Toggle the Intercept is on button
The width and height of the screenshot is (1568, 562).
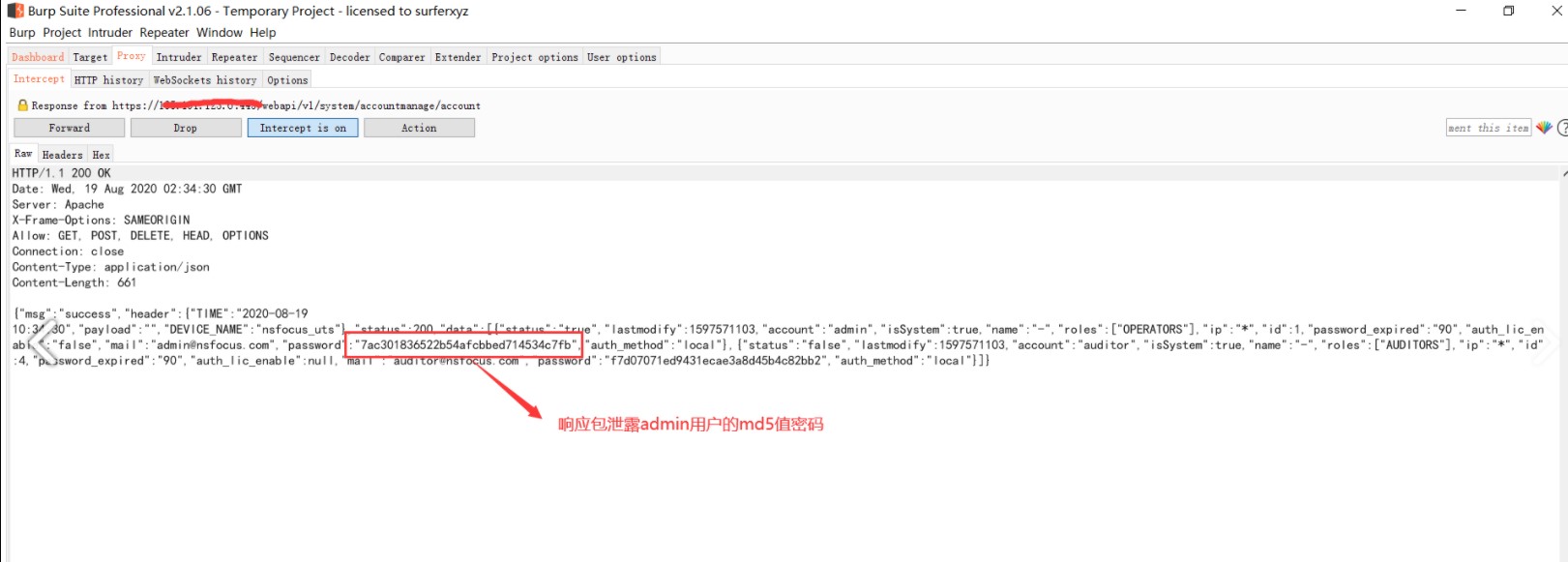(303, 128)
